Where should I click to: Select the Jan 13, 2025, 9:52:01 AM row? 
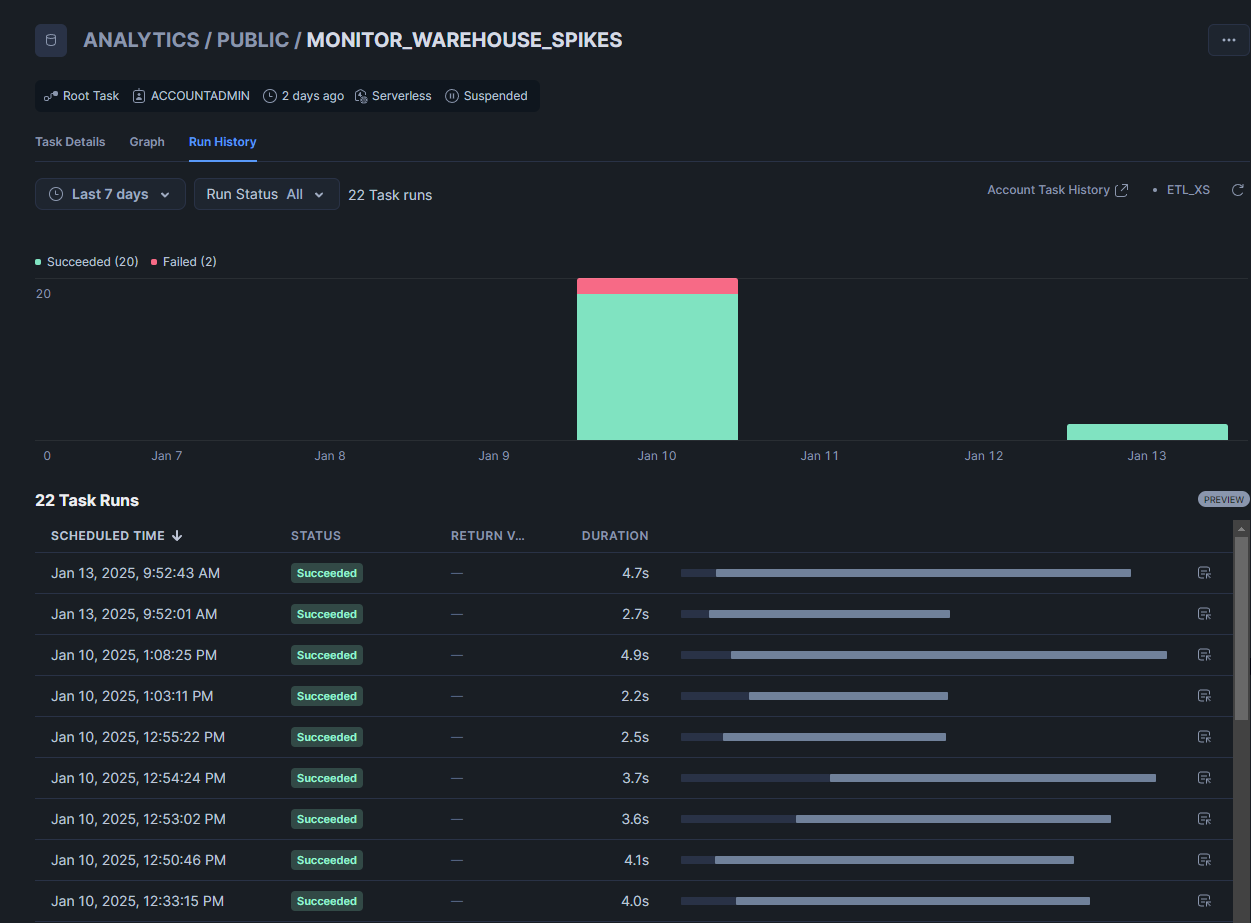point(634,614)
